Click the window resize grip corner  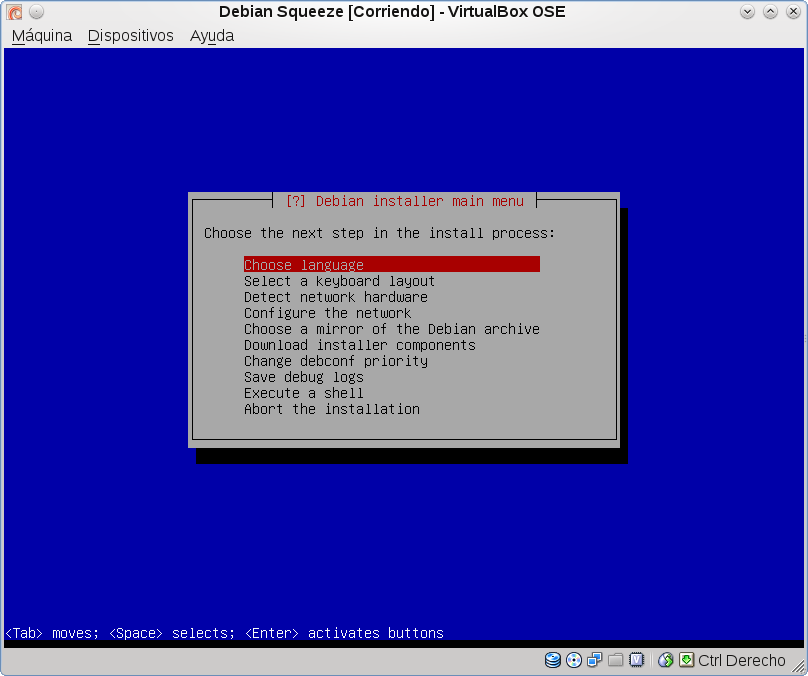pyautogui.click(x=798, y=666)
